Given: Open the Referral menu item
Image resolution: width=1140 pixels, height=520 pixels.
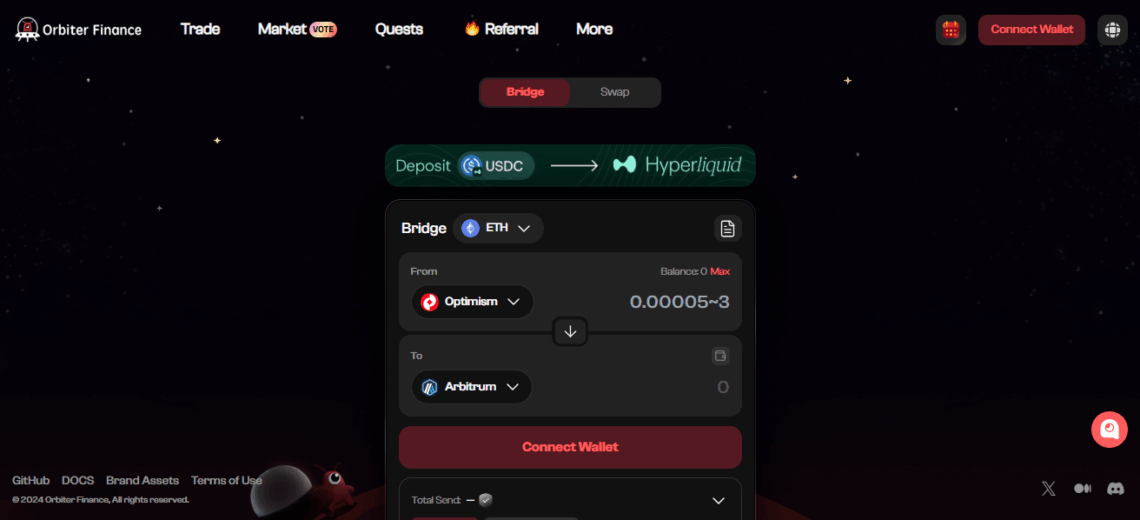Looking at the screenshot, I should pos(501,29).
